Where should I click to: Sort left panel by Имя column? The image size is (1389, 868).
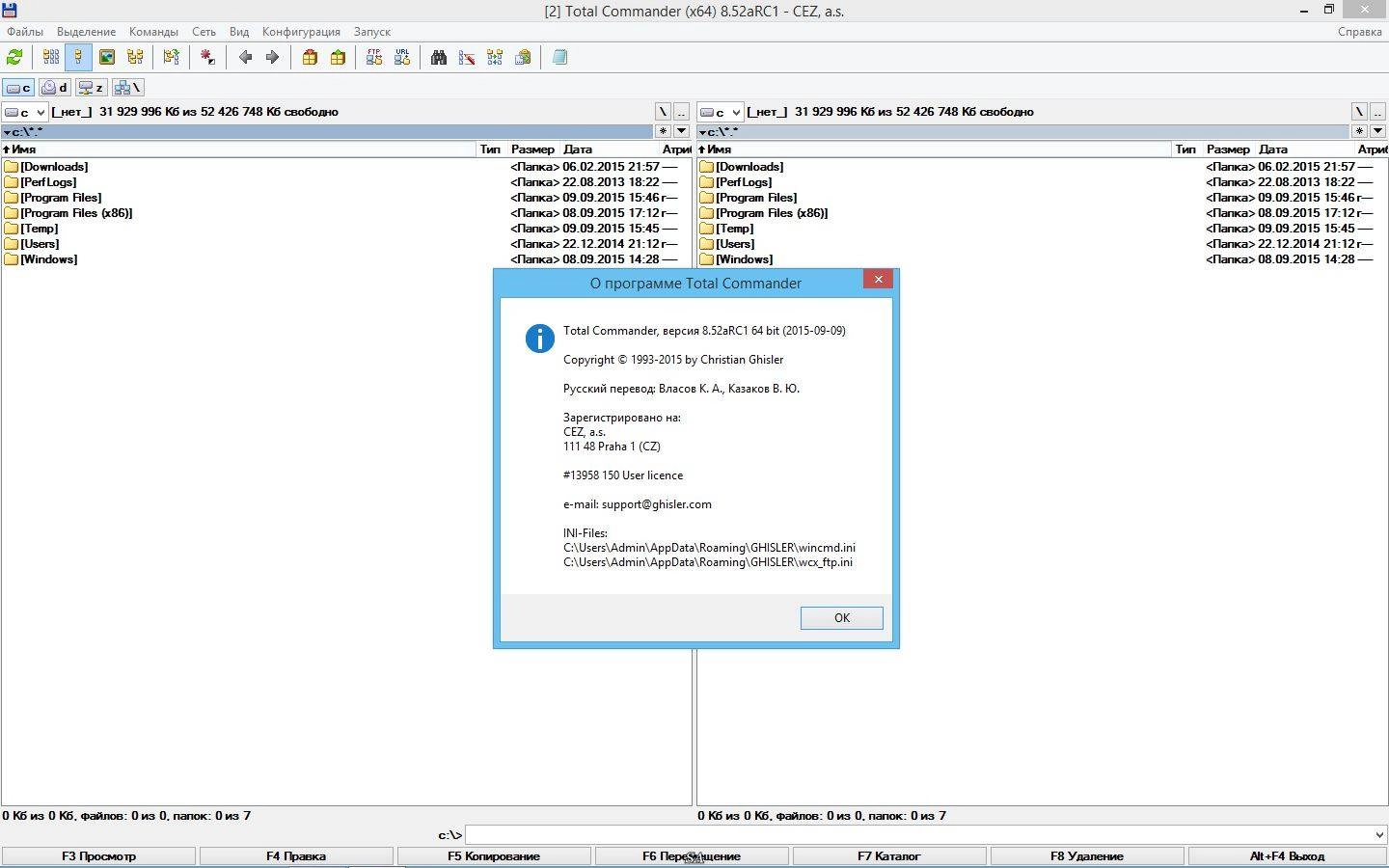tap(238, 149)
